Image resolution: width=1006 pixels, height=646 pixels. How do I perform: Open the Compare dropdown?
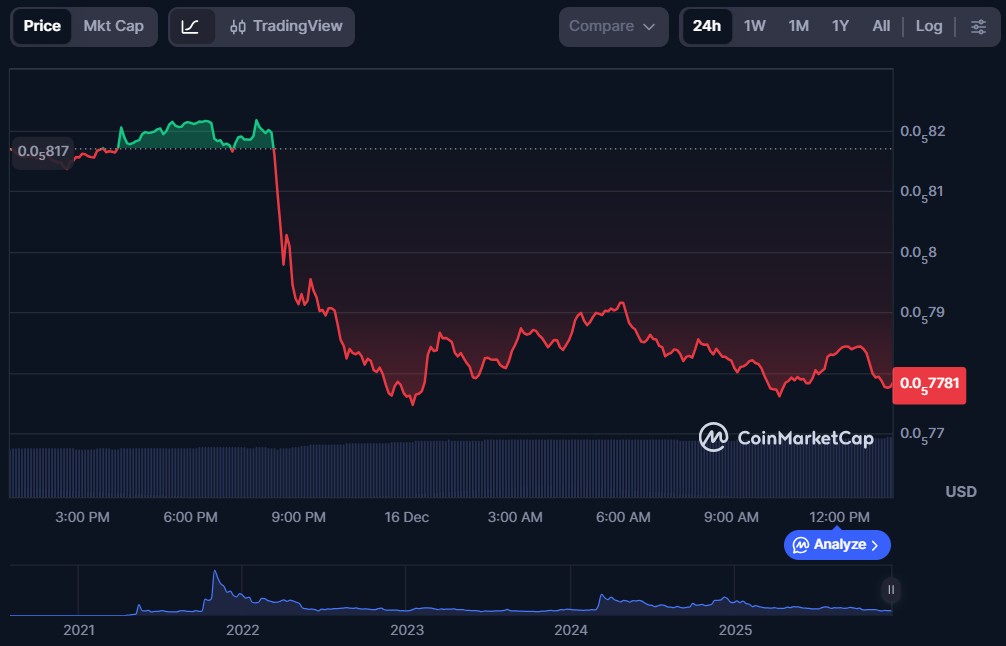pos(612,26)
